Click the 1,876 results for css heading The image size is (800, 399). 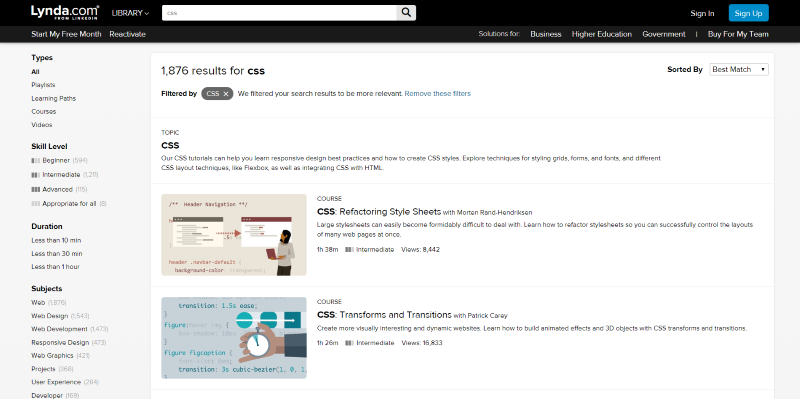tap(213, 71)
